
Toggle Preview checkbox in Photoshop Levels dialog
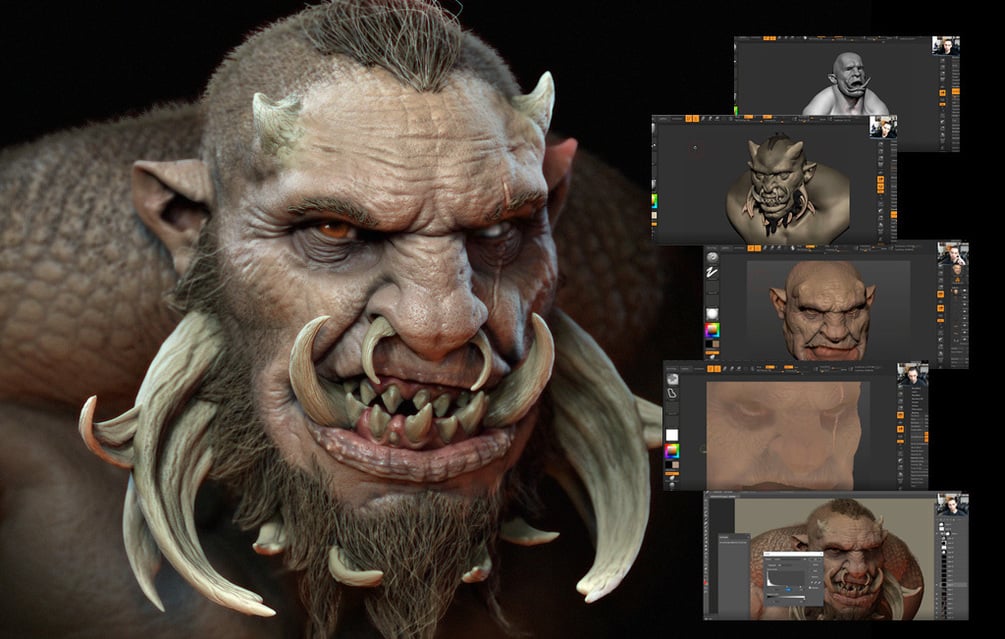point(810,588)
